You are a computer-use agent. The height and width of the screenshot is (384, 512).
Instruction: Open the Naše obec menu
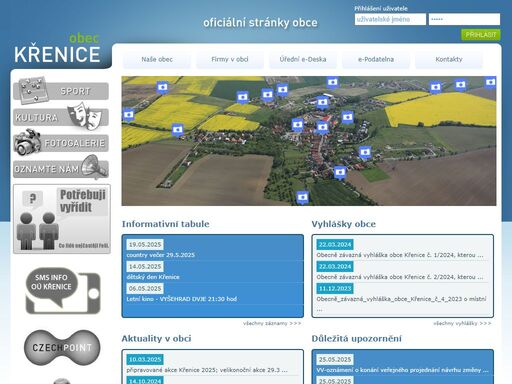pyautogui.click(x=157, y=59)
